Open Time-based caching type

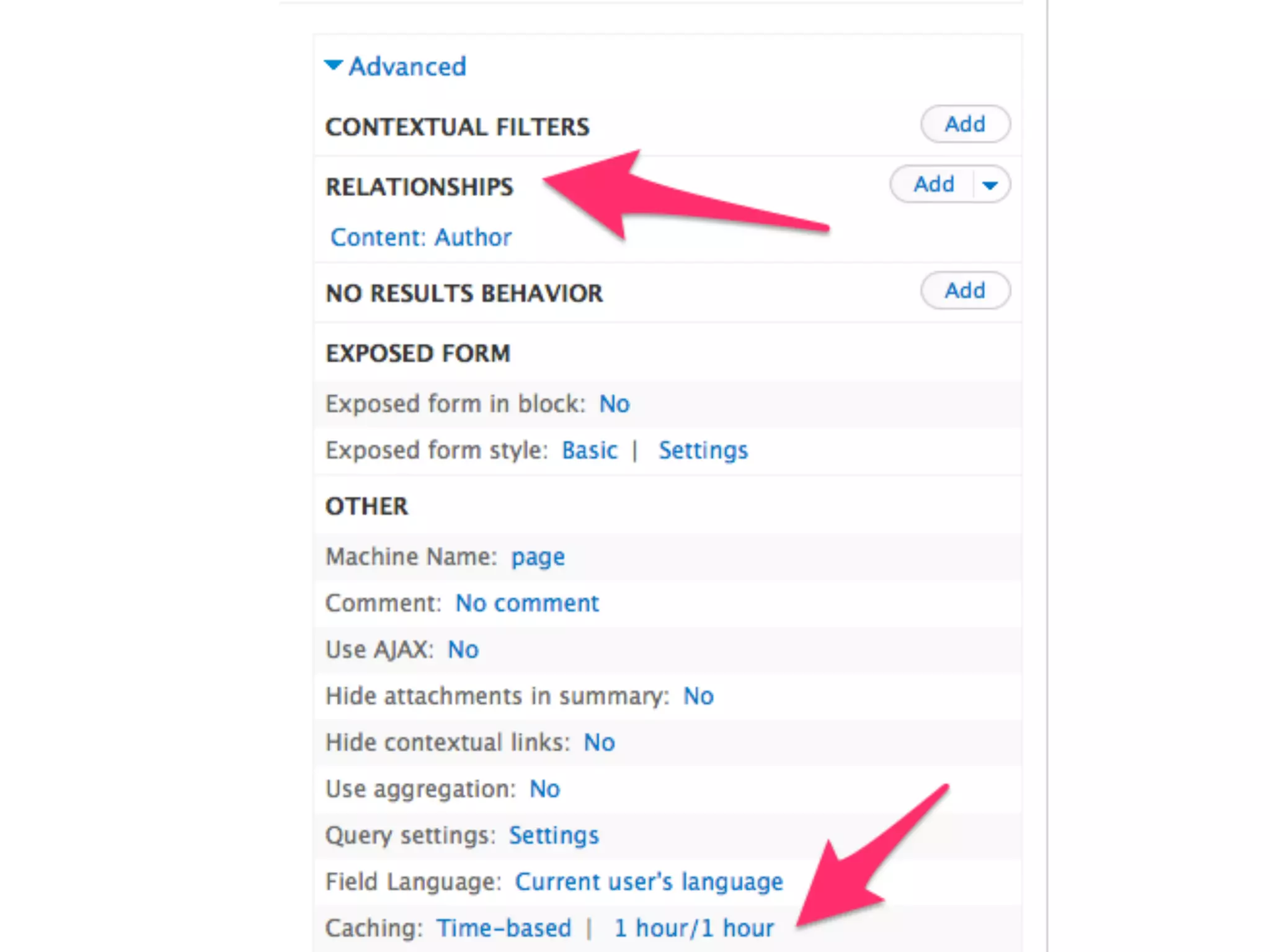point(504,928)
